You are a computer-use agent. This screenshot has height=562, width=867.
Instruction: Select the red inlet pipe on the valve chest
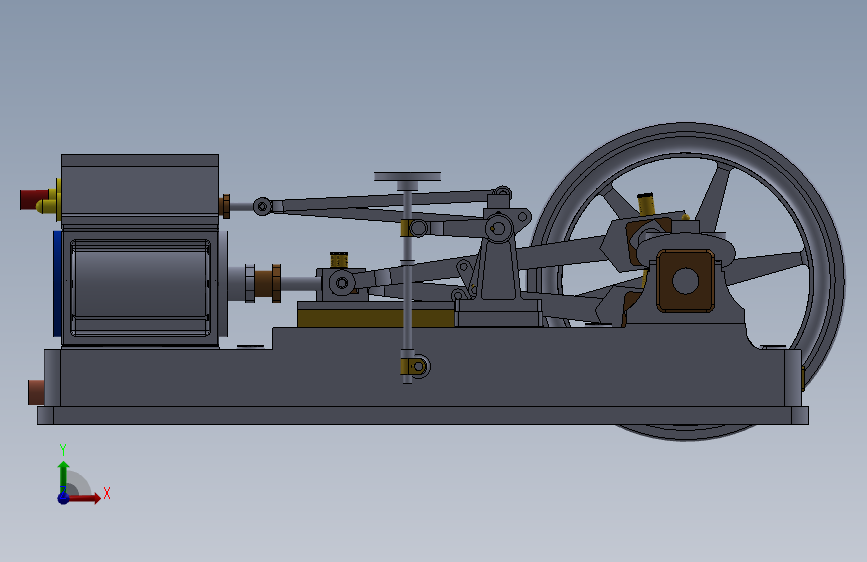pos(33,199)
